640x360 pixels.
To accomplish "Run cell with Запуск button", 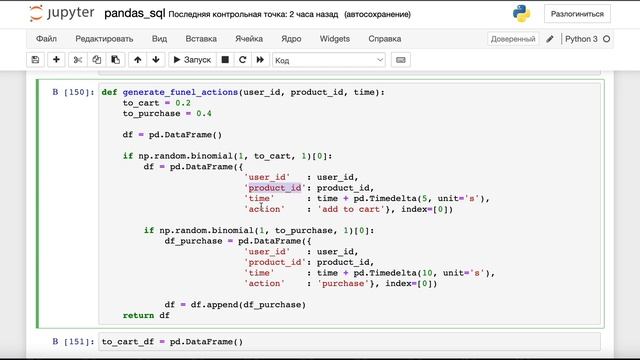I will click(192, 60).
